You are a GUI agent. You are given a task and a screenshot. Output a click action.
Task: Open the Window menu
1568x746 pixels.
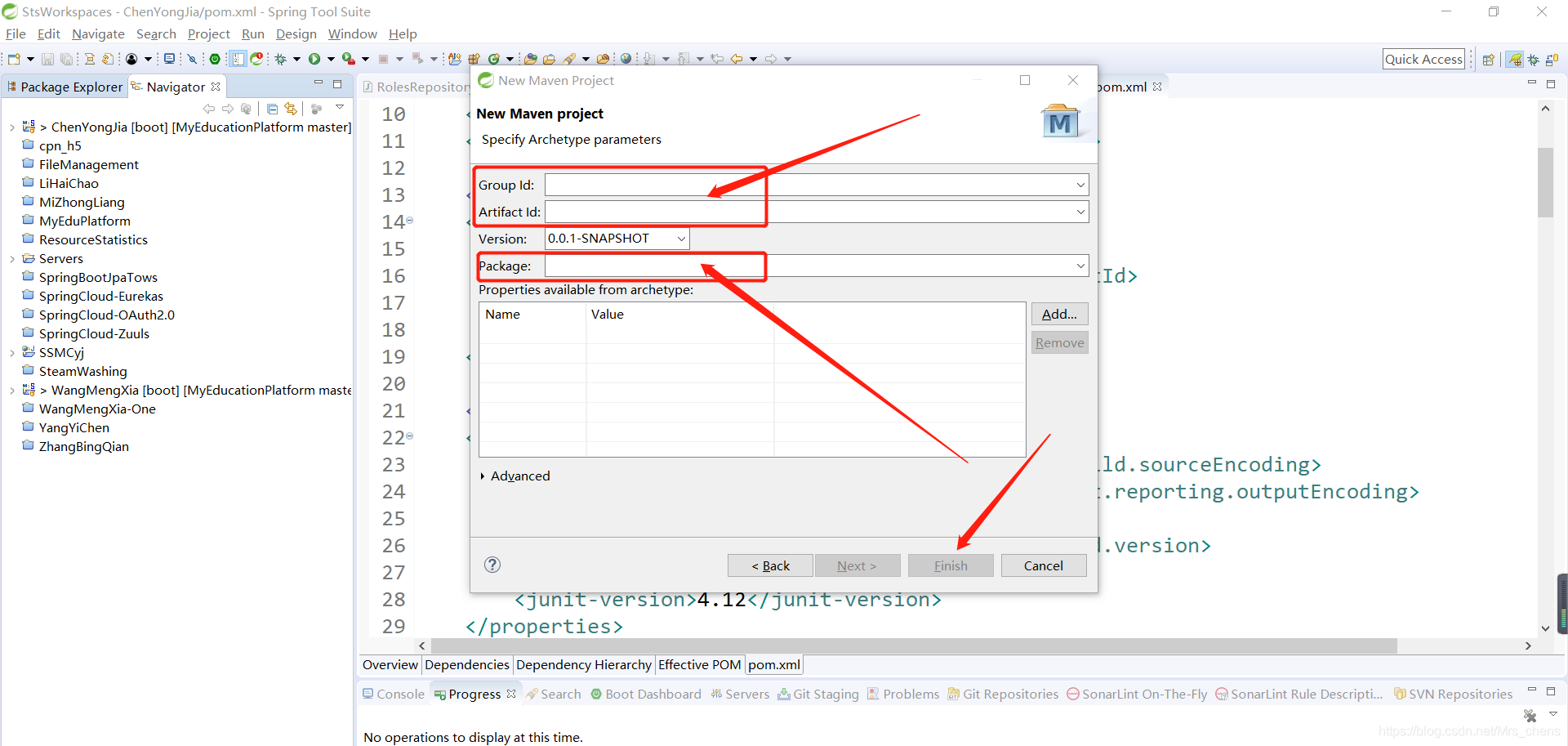352,34
